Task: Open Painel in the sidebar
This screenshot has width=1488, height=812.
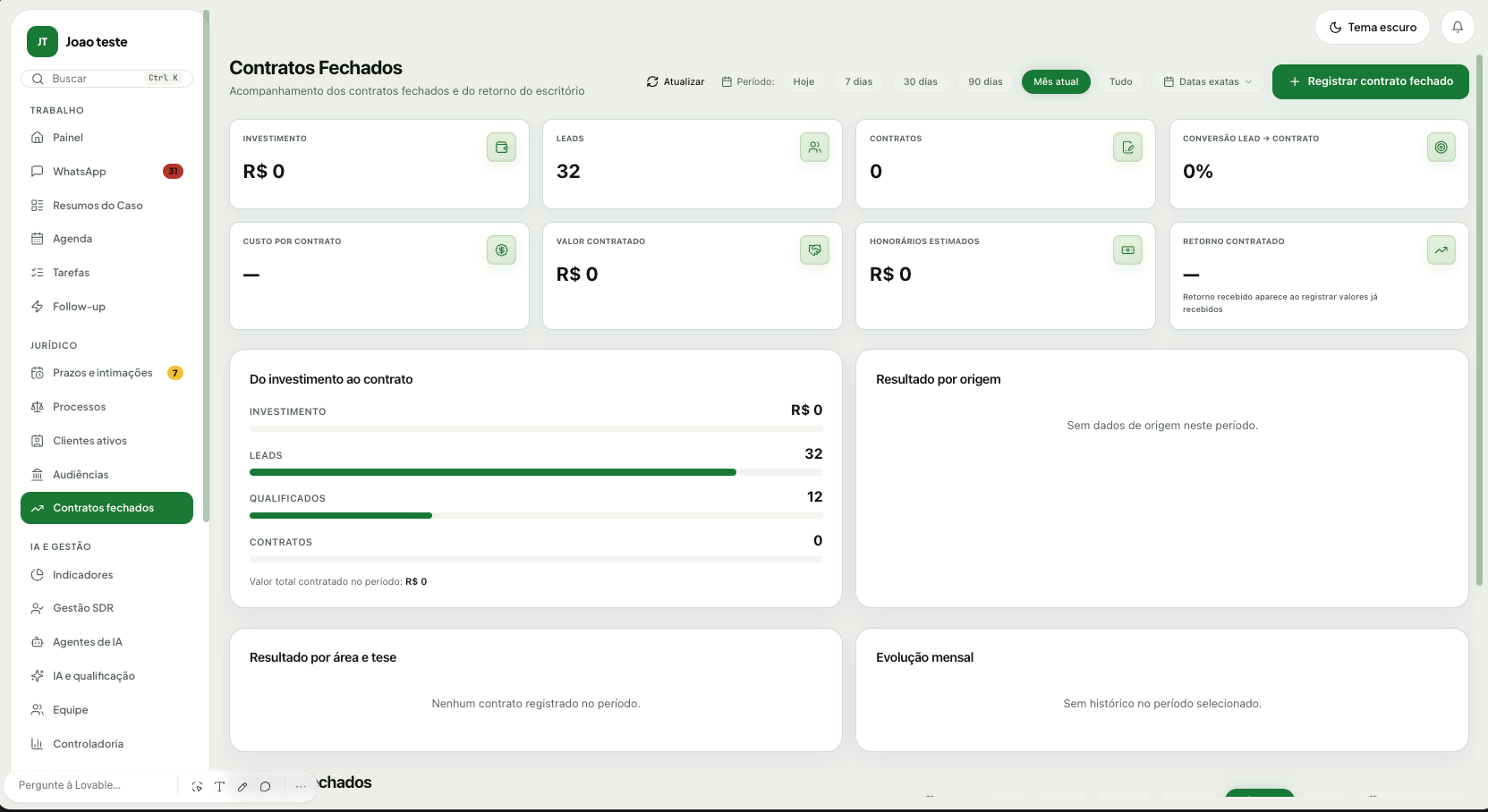Action: coord(106,138)
